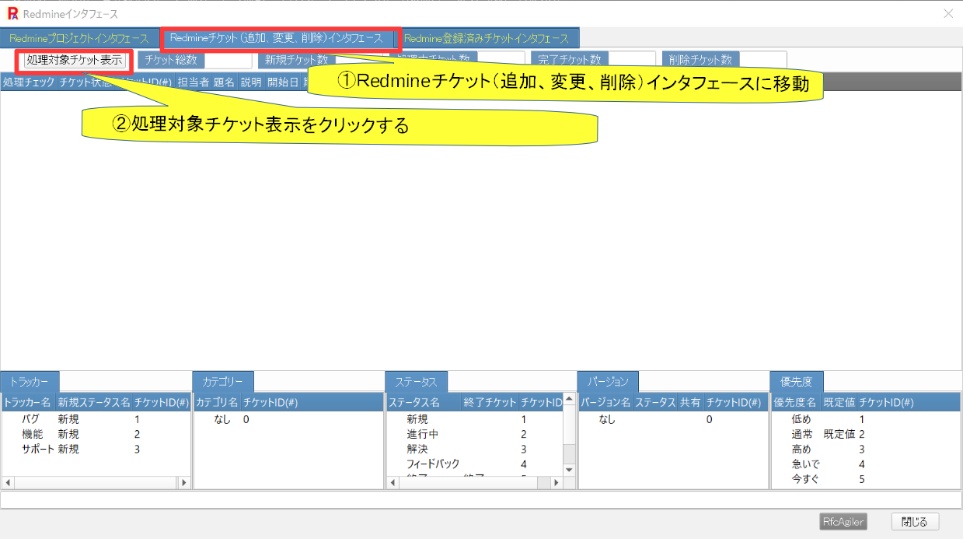Screen dimensions: 963x539
Task: Click right scroll arrow in トラッカー panel
Action: pos(184,483)
